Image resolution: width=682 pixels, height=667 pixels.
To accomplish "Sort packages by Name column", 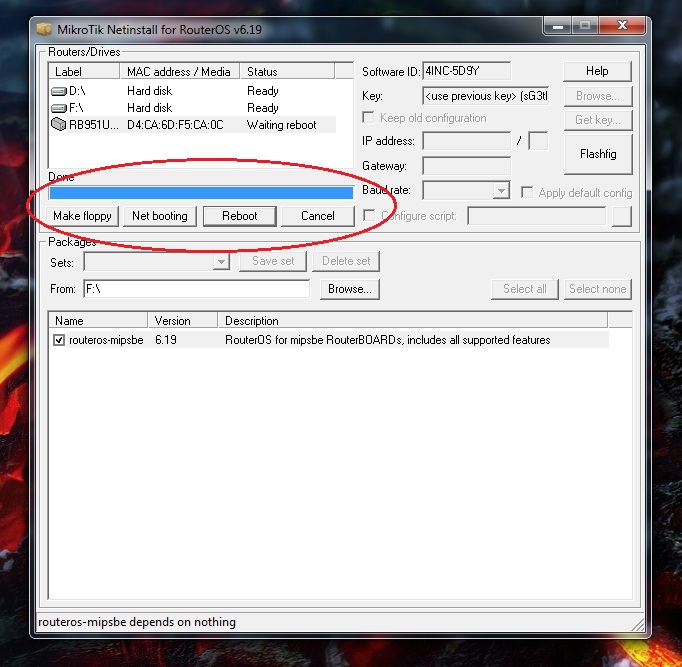I will point(98,320).
